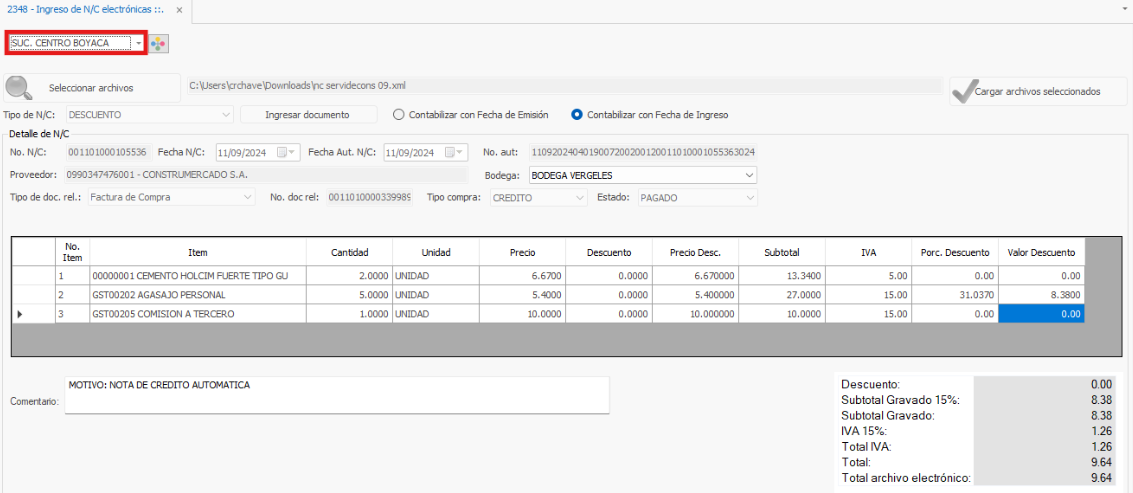
Task: Open the tab list arrow at top right
Action: point(1124,8)
